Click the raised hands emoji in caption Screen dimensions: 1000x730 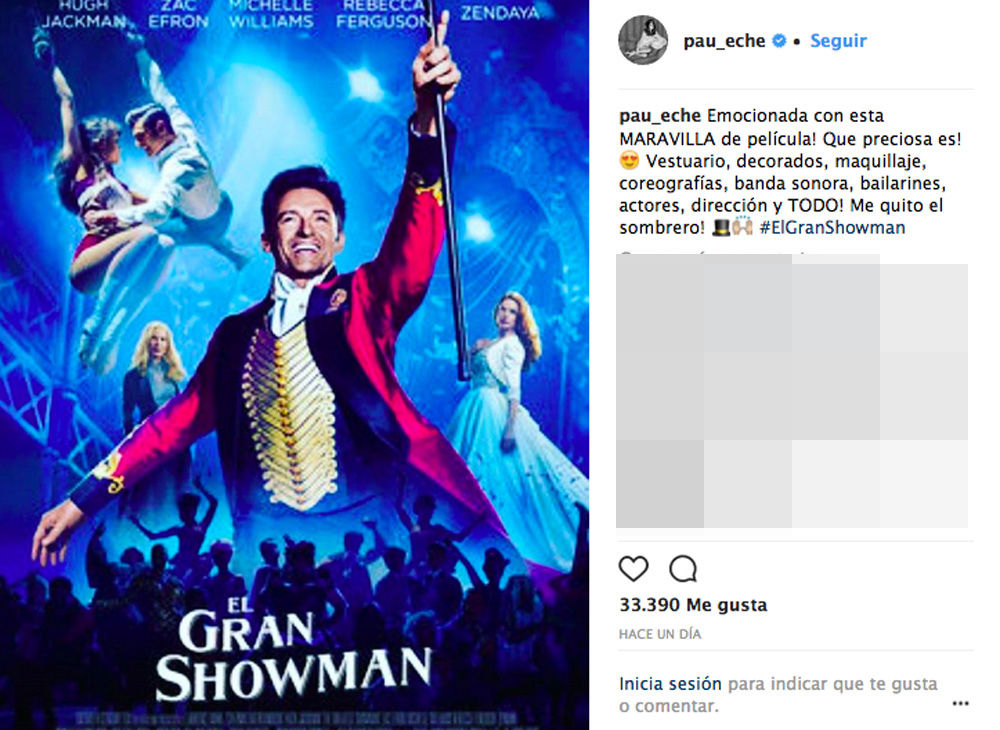pos(742,227)
